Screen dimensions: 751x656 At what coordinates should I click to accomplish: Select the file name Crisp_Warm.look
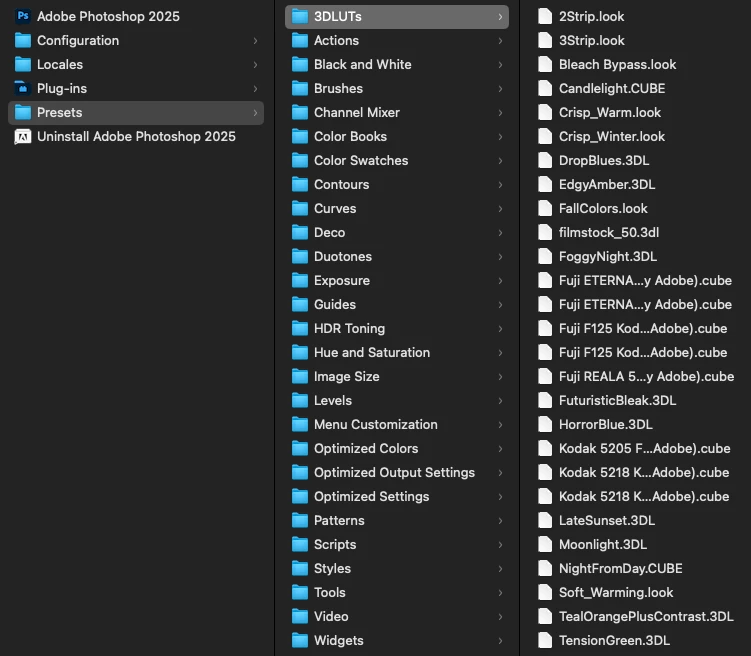coord(610,113)
